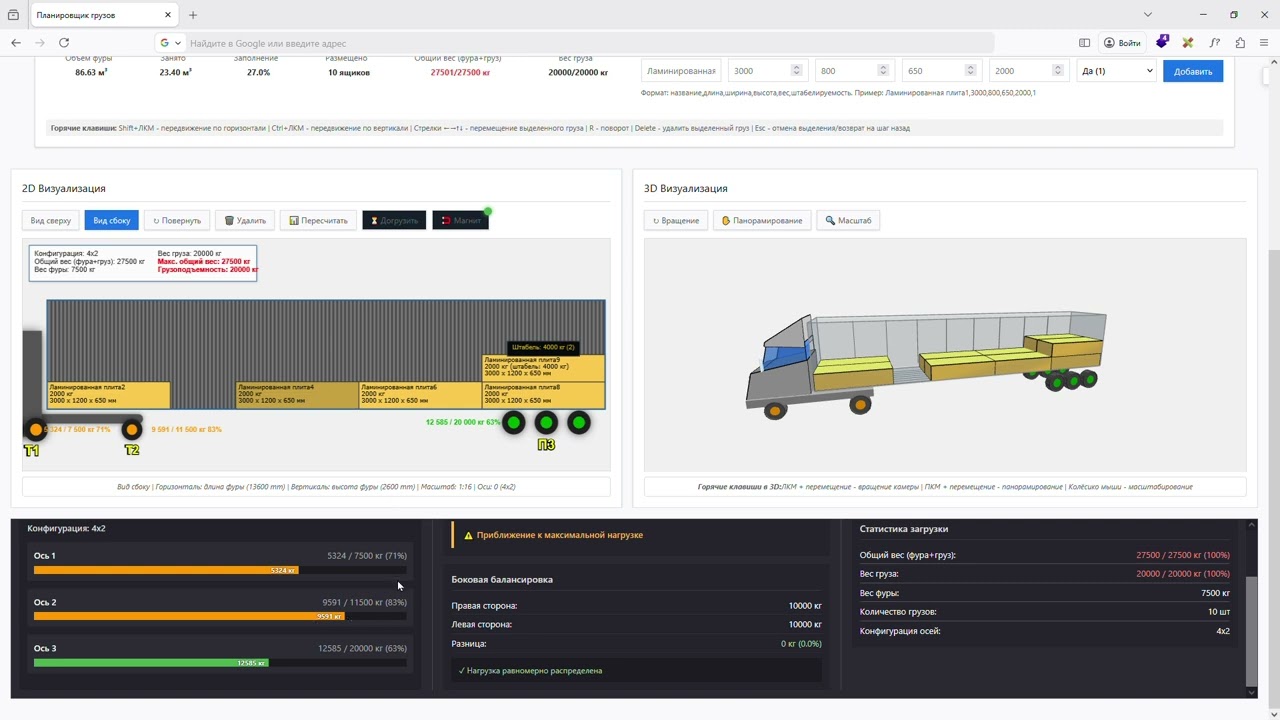Viewport: 1280px width, 720px height.
Task: Click the f? extension icon
Action: click(x=1214, y=43)
